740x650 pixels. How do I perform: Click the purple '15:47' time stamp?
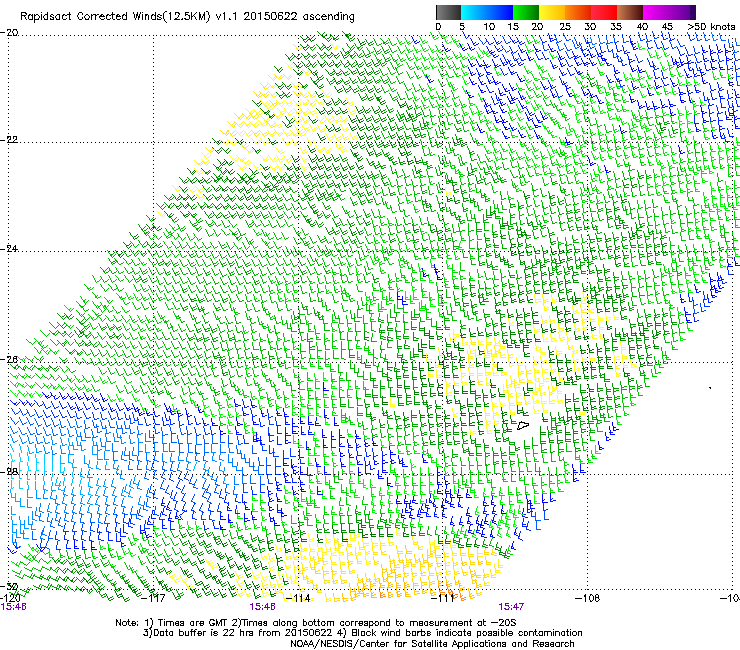pyautogui.click(x=511, y=607)
